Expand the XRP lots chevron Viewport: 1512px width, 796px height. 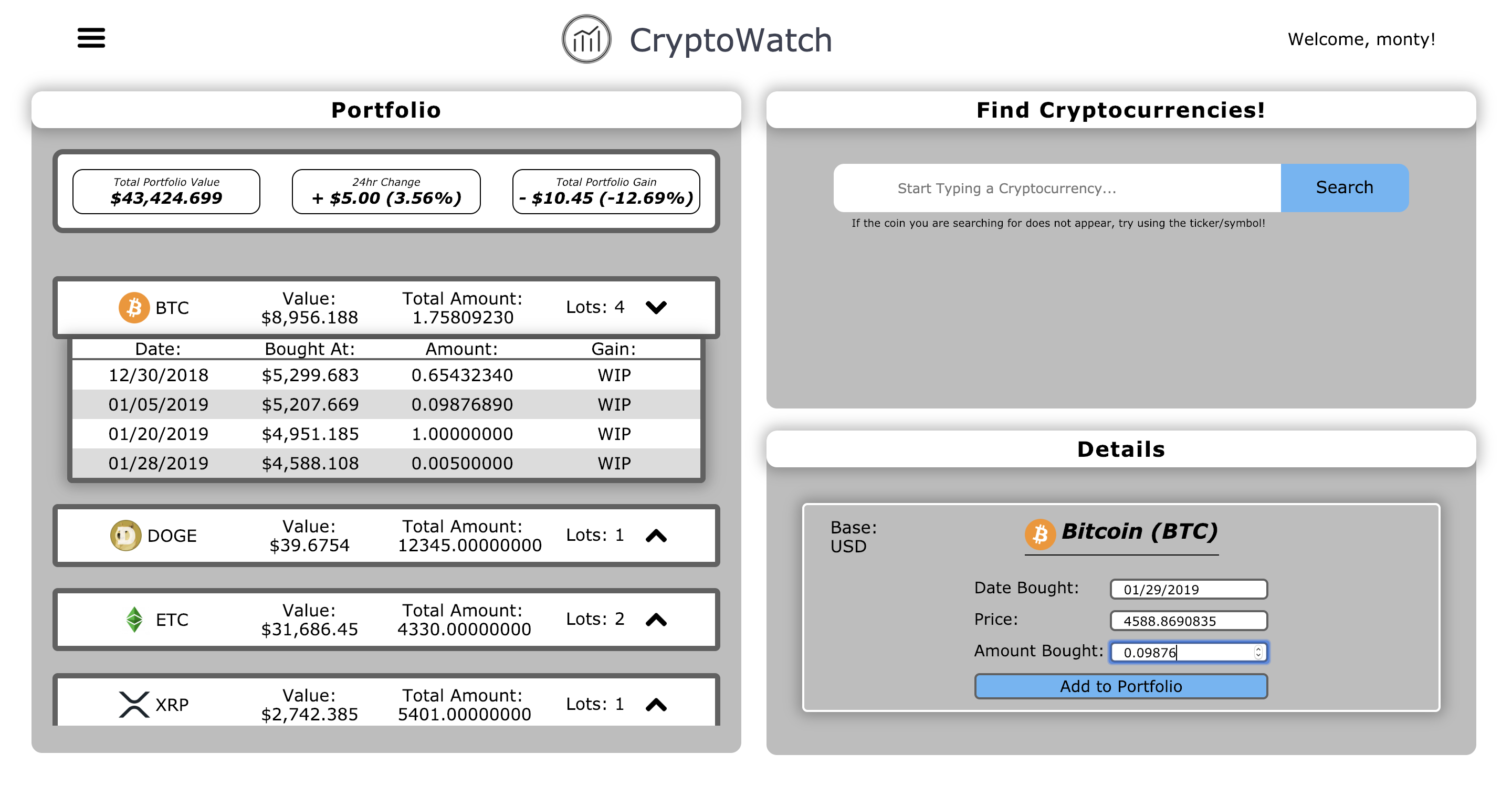(x=656, y=705)
